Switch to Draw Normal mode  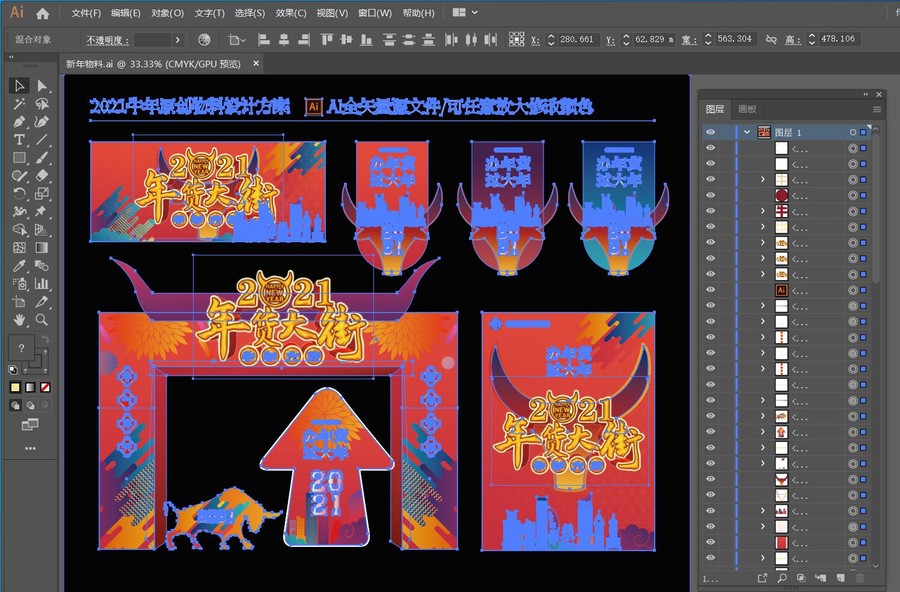tap(15, 405)
